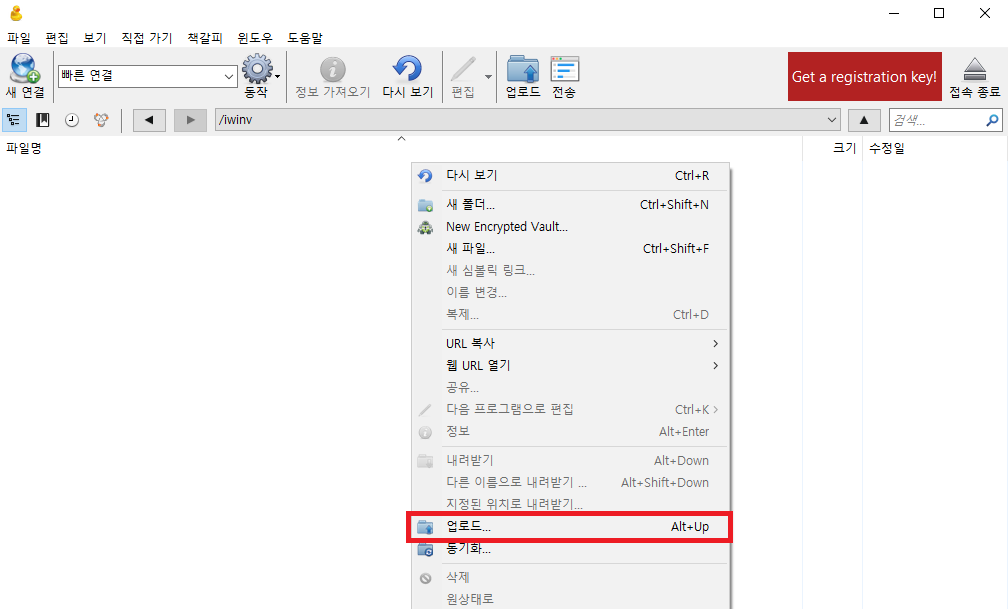The height and width of the screenshot is (609, 1008).
Task: Open the 보기 menu
Action: pyautogui.click(x=94, y=38)
